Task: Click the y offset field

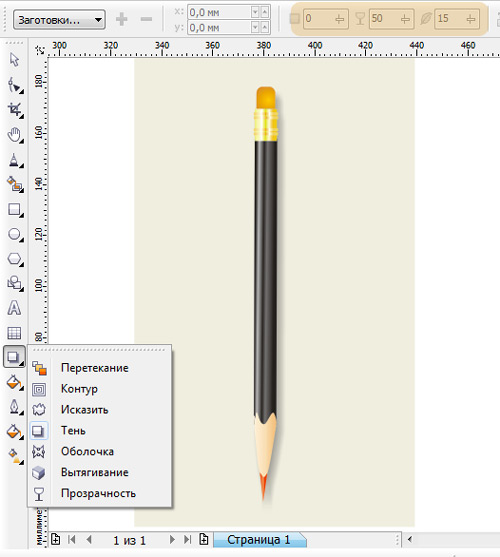Action: [219, 27]
